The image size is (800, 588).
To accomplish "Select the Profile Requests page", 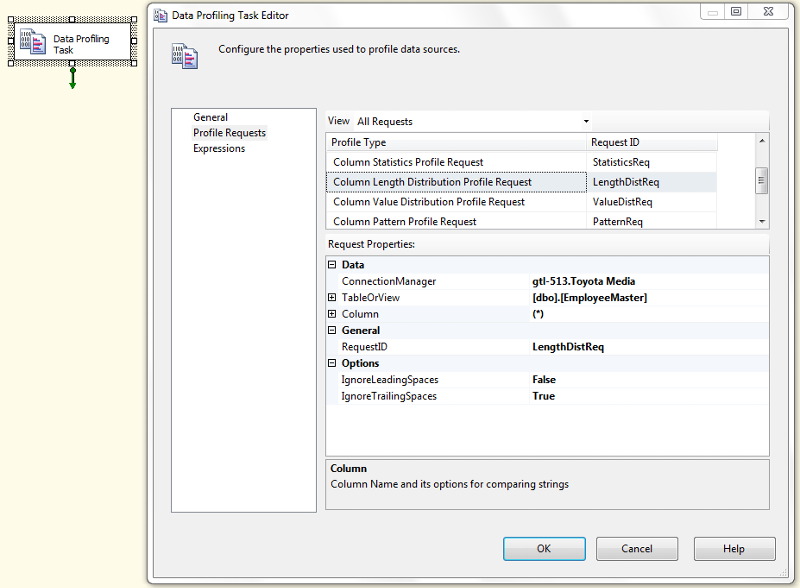I will pos(229,133).
